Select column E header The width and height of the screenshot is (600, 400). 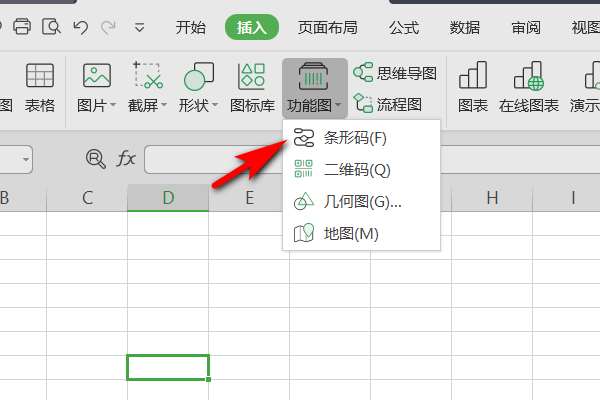249,198
